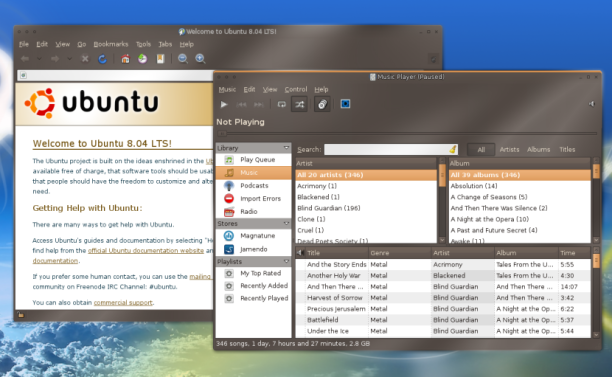This screenshot has width=612, height=377.
Task: Clear search field with broom icon
Action: click(x=453, y=149)
